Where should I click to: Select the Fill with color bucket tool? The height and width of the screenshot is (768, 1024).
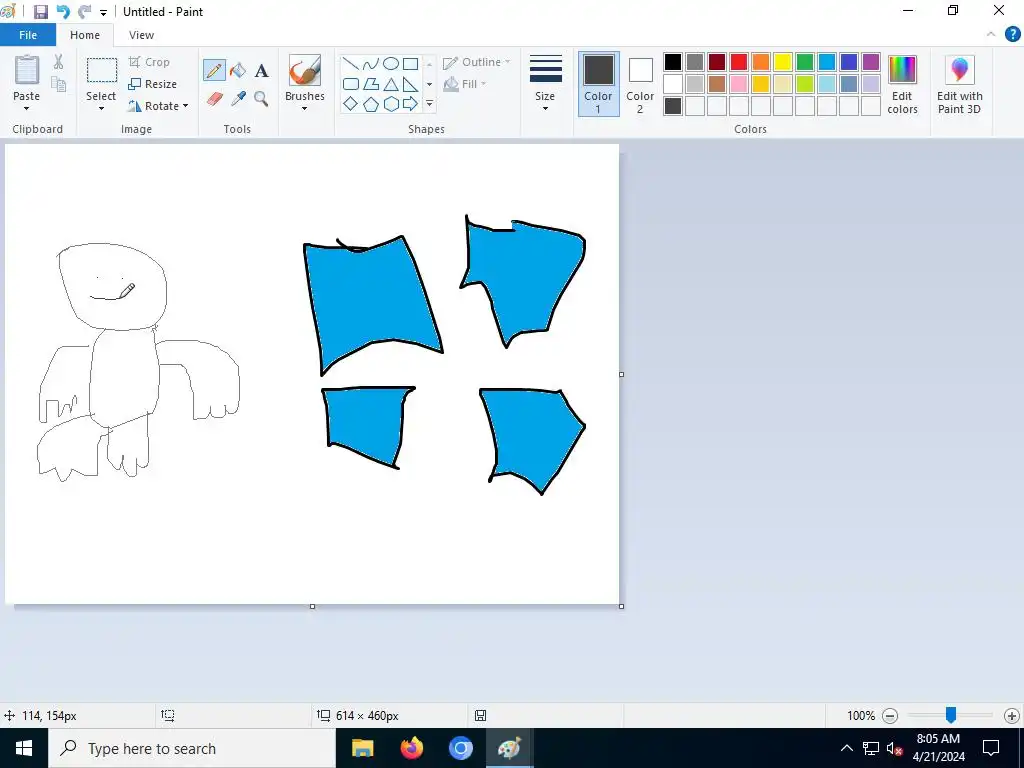[x=238, y=70]
